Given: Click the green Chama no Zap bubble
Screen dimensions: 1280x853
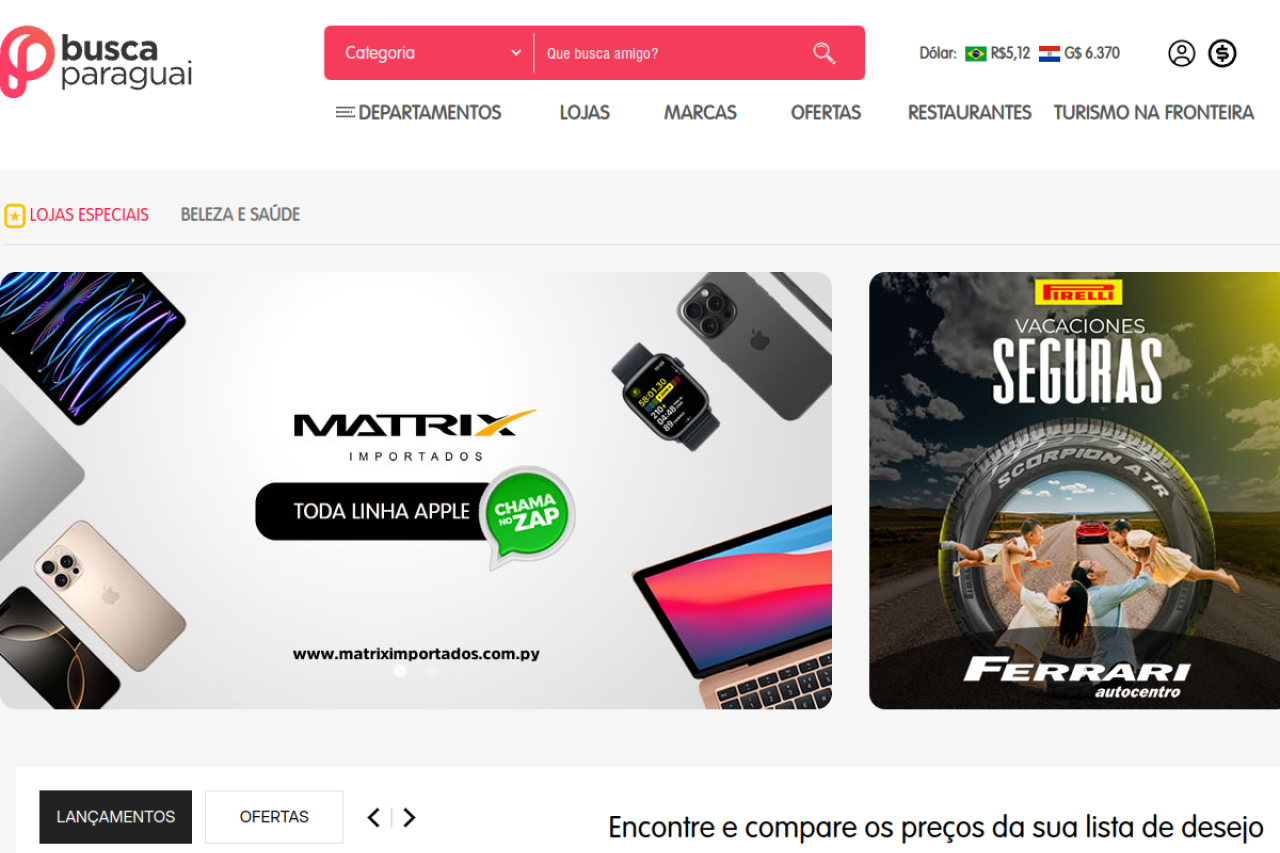Looking at the screenshot, I should point(528,516).
